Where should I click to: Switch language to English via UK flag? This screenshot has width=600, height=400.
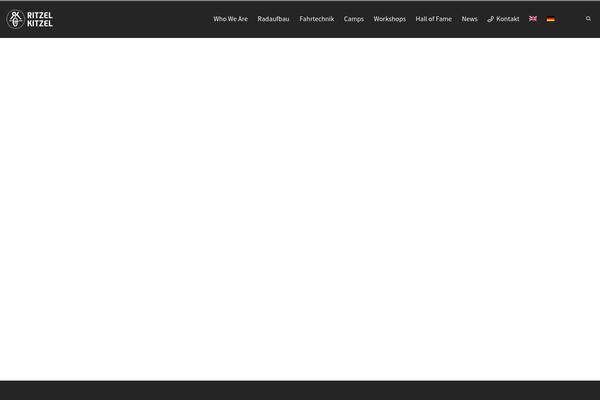pyautogui.click(x=533, y=19)
